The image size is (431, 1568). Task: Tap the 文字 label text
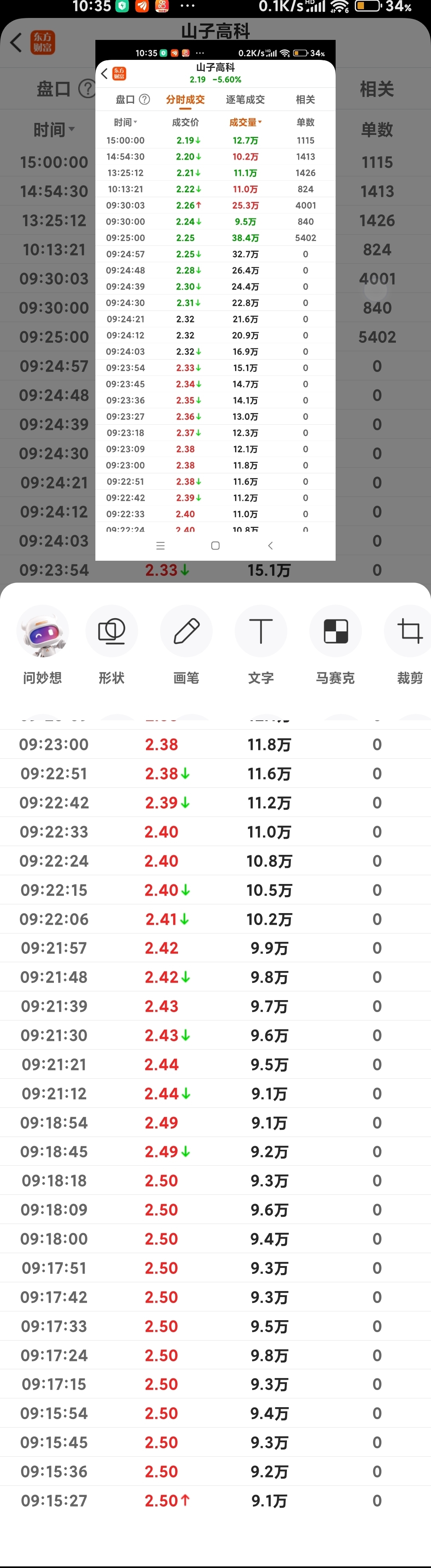point(261,678)
